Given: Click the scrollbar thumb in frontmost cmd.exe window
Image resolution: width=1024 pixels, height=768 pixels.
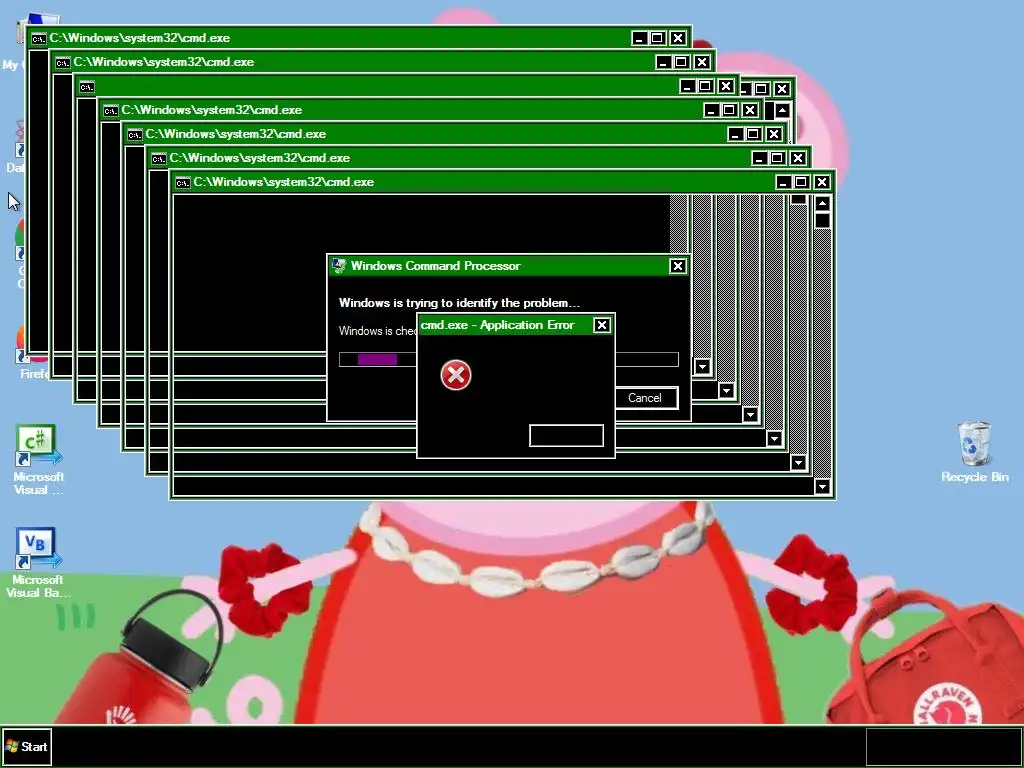Looking at the screenshot, I should tap(822, 220).
